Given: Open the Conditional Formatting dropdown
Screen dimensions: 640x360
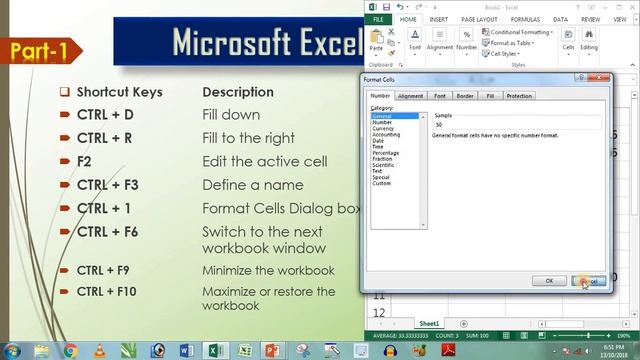Looking at the screenshot, I should tap(518, 32).
